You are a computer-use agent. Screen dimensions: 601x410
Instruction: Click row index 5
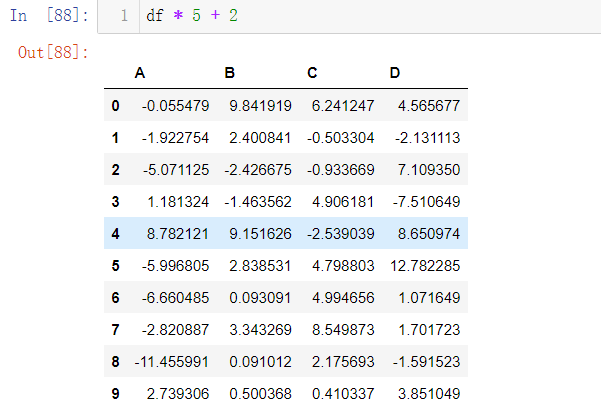tap(115, 266)
